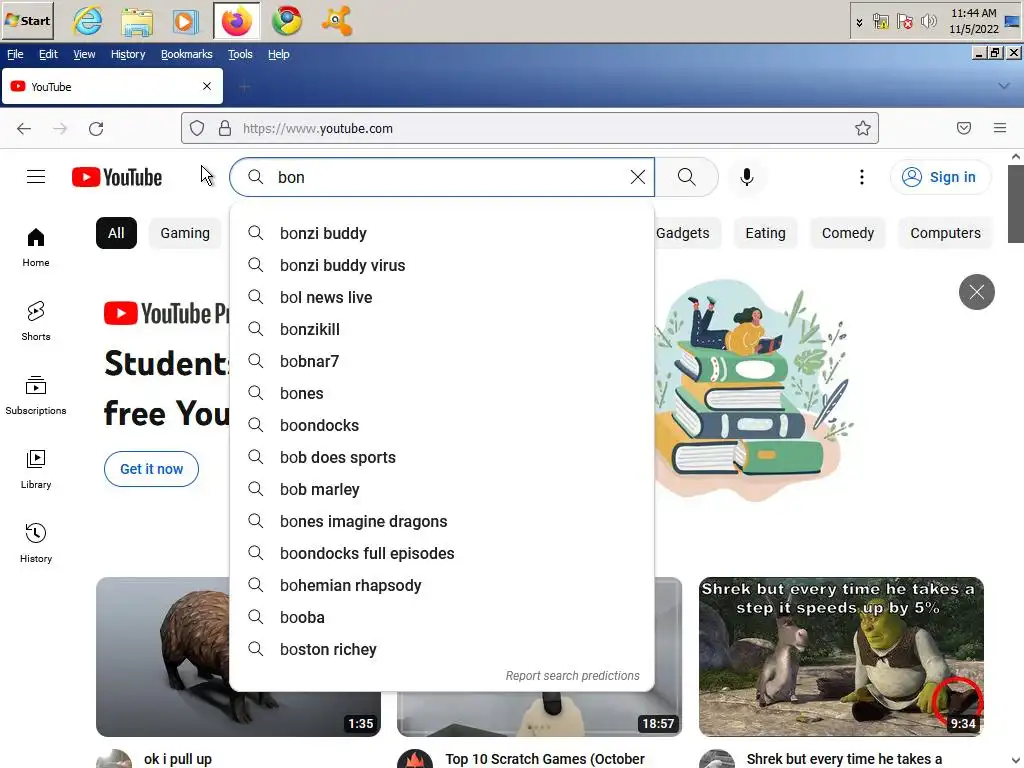Click Report search predictions link
The width and height of the screenshot is (1024, 768).
573,675
